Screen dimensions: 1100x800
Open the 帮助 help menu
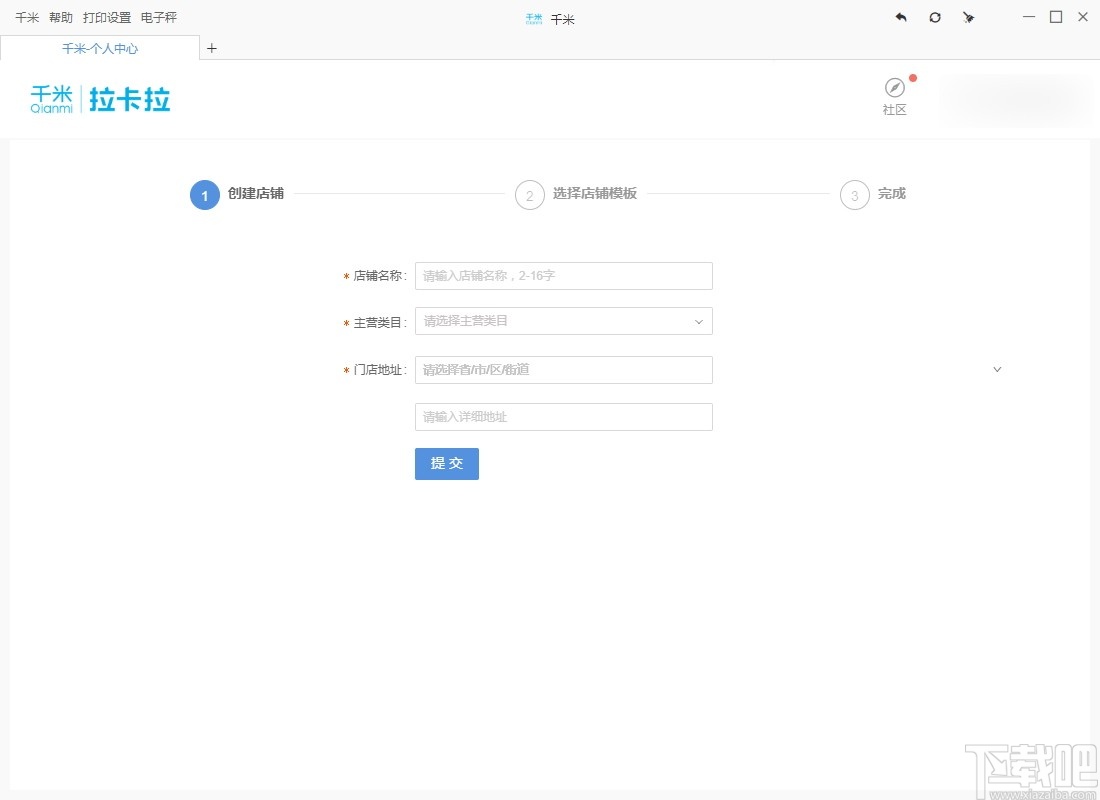[x=61, y=18]
